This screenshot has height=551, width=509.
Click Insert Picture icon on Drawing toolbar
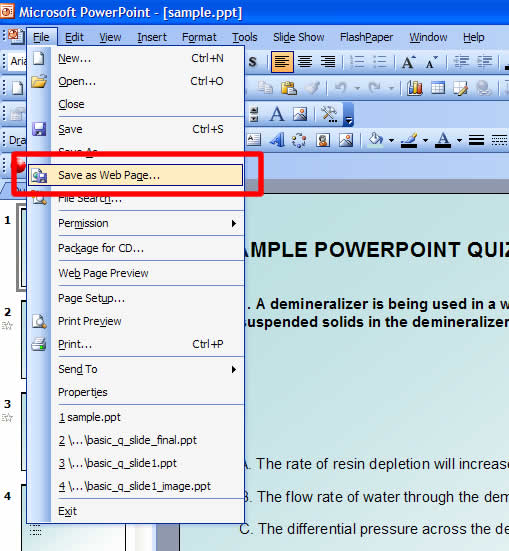(x=346, y=140)
